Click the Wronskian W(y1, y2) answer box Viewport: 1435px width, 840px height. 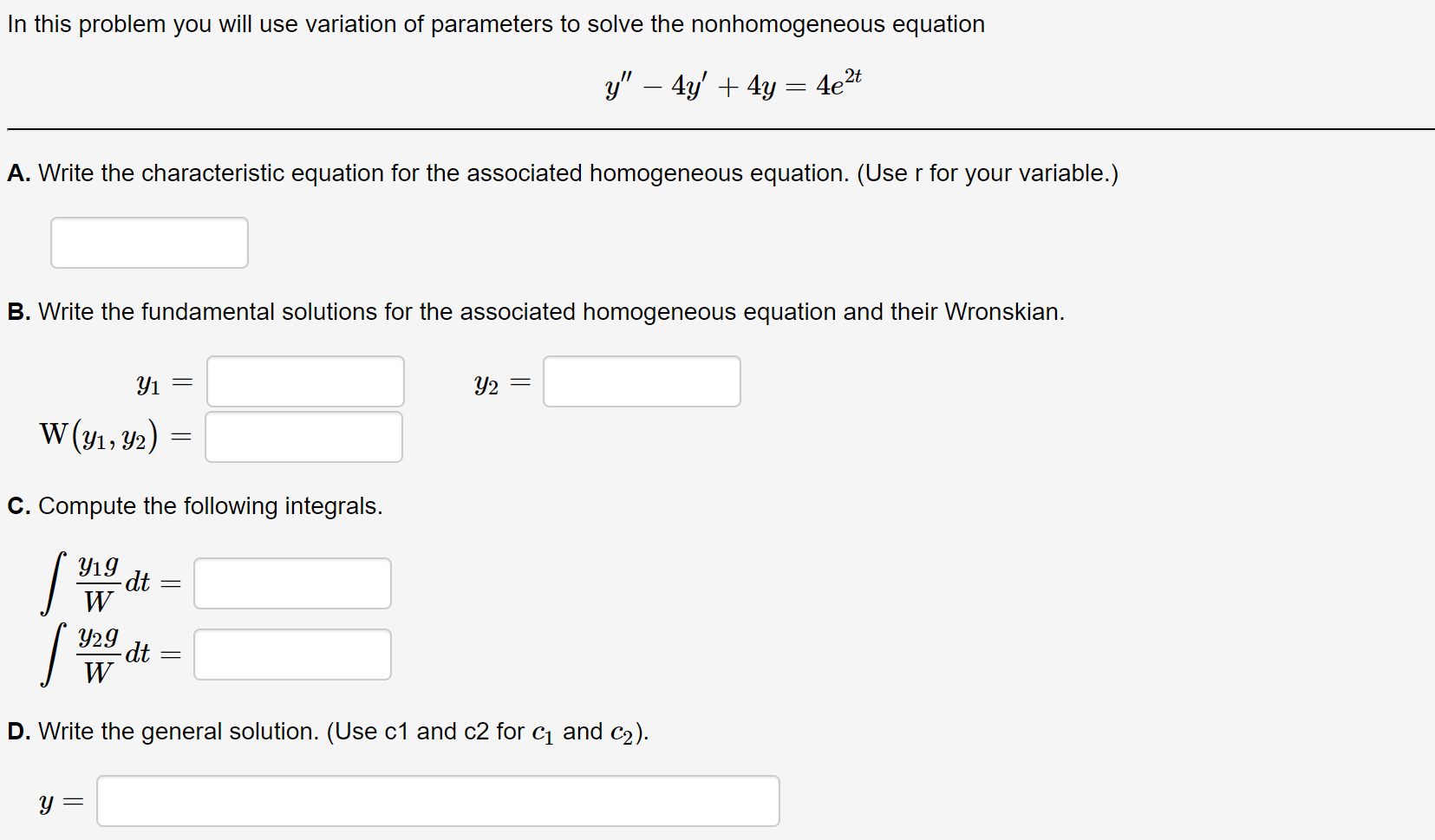[303, 436]
